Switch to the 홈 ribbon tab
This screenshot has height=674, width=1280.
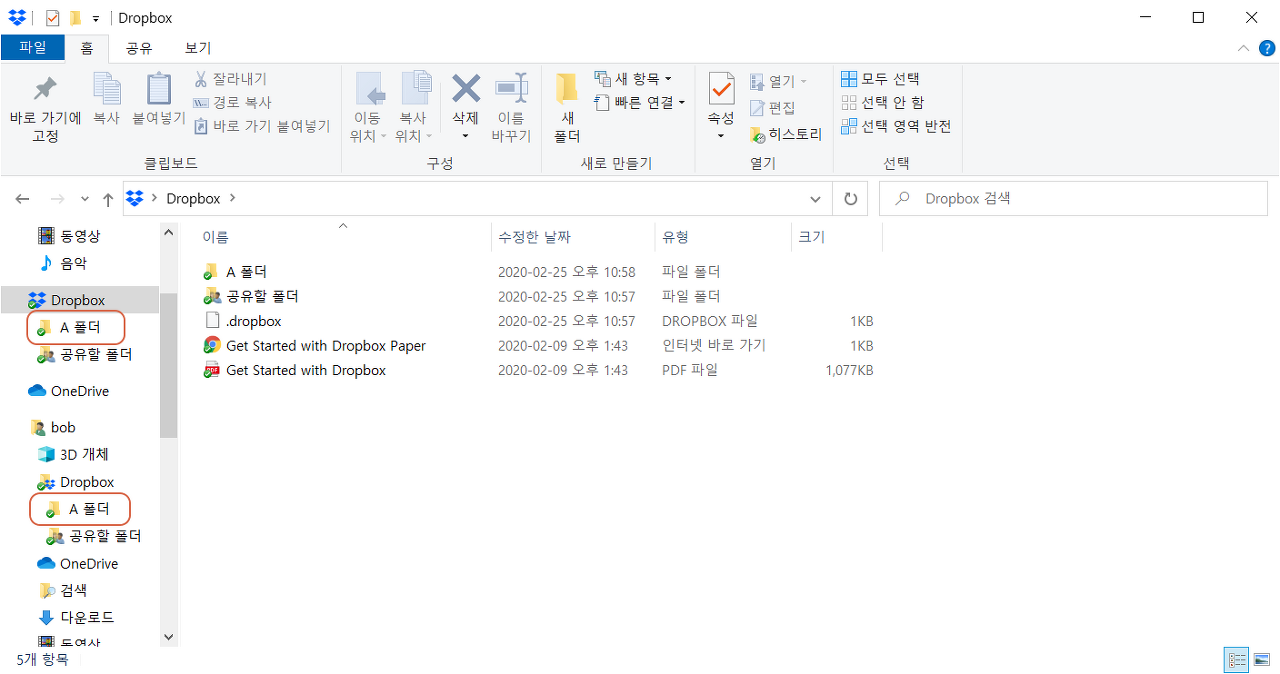coord(87,47)
